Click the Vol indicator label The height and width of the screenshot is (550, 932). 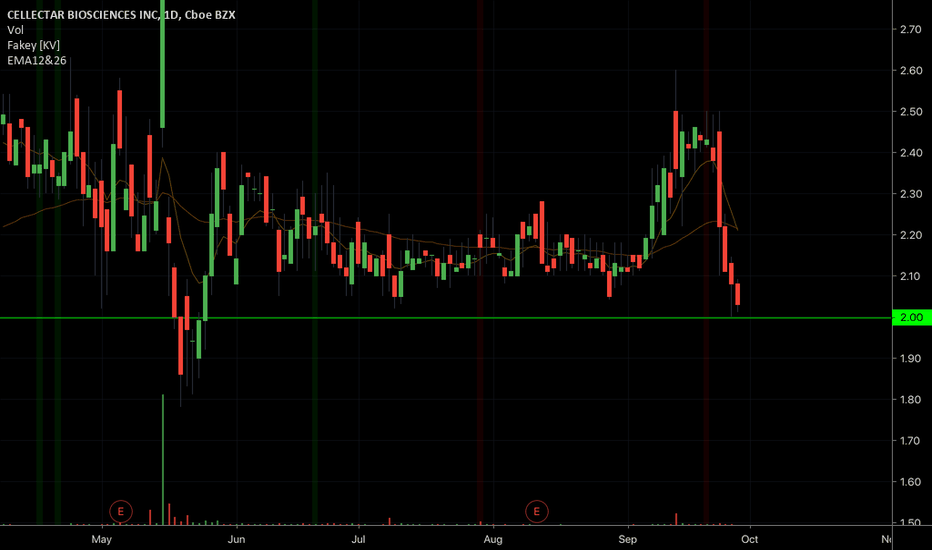coord(15,30)
